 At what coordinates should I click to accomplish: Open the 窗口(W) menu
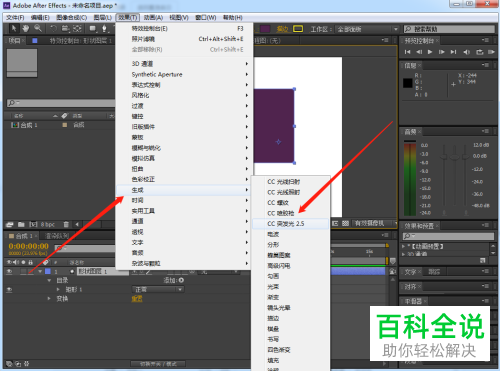(x=206, y=18)
